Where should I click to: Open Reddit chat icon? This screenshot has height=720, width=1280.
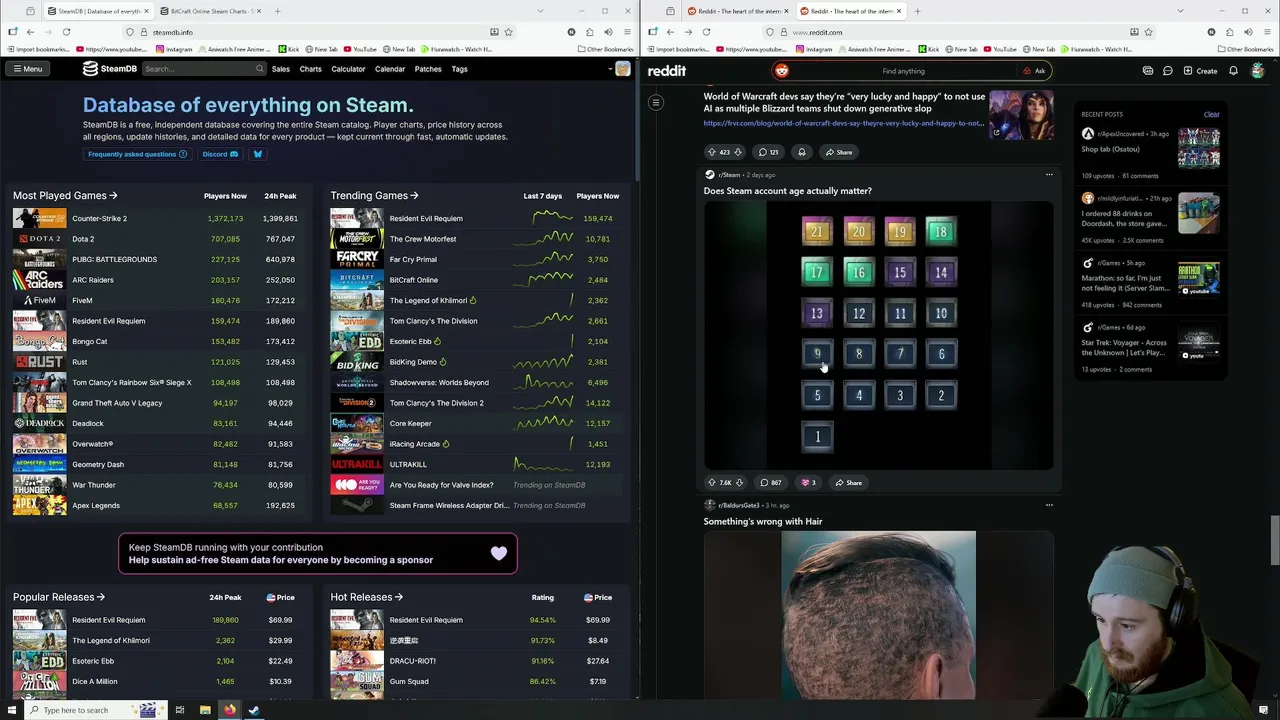(1167, 71)
